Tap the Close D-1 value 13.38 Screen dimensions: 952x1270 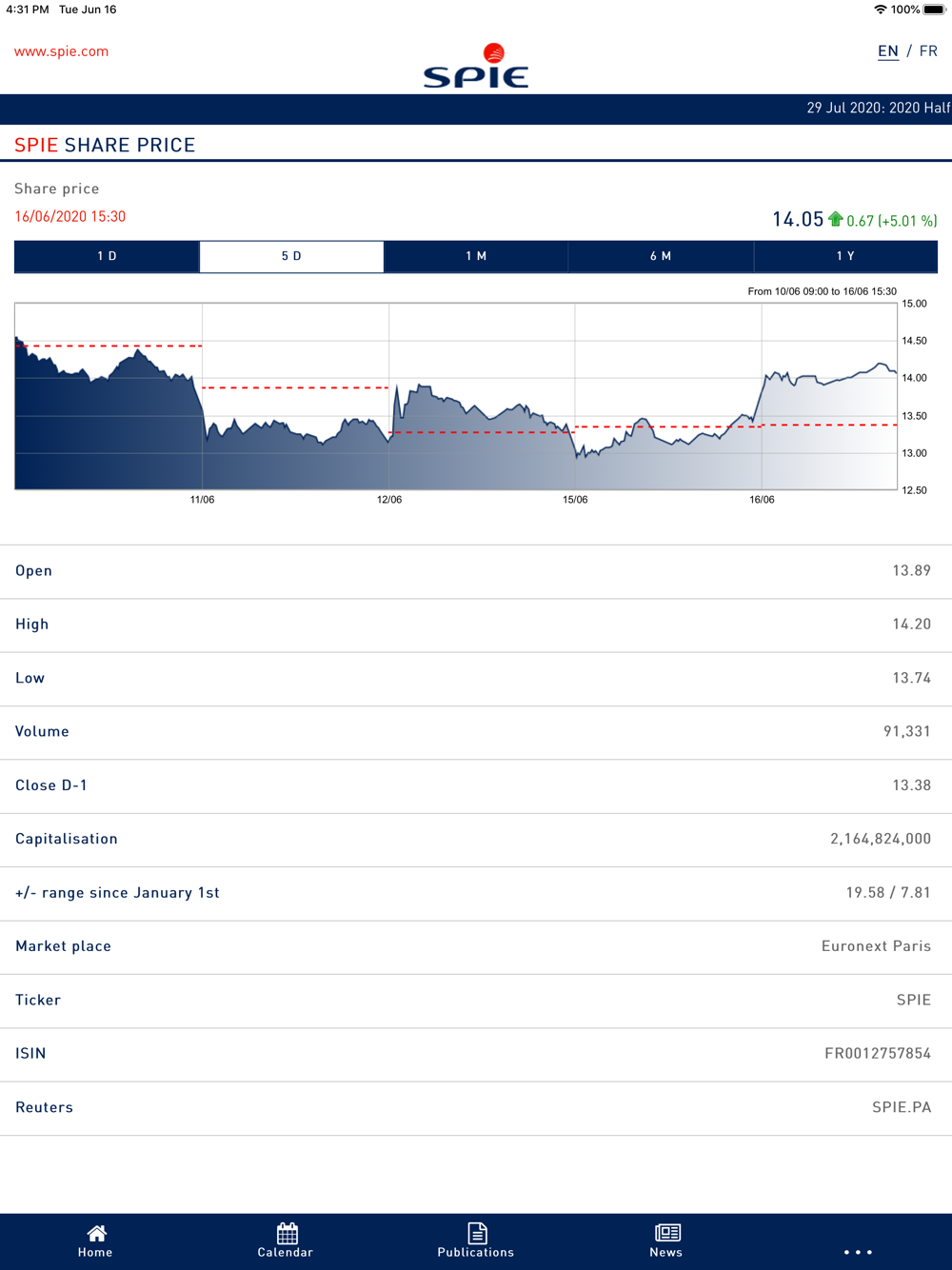pyautogui.click(x=911, y=785)
